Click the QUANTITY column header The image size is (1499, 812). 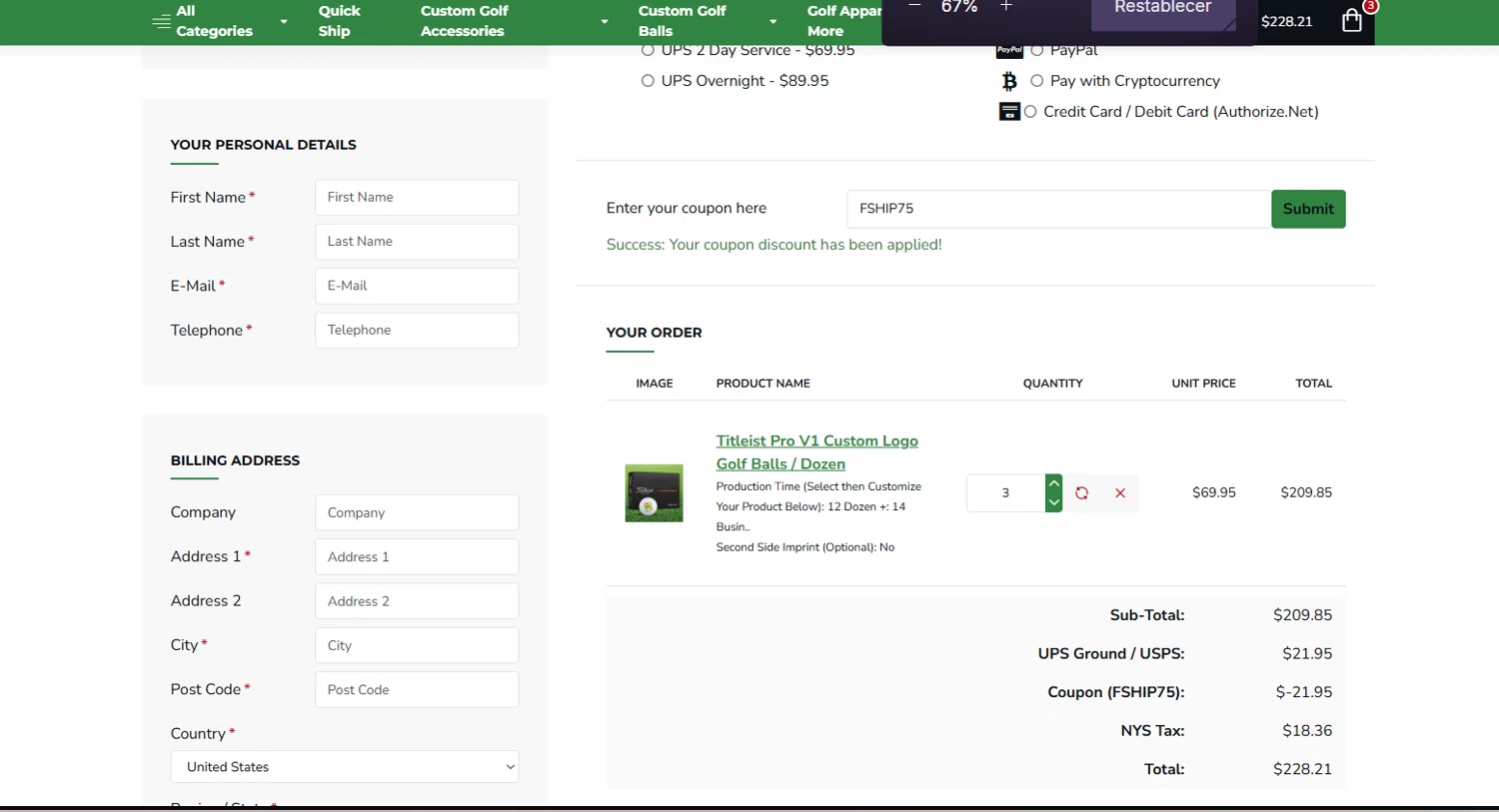1052,384
